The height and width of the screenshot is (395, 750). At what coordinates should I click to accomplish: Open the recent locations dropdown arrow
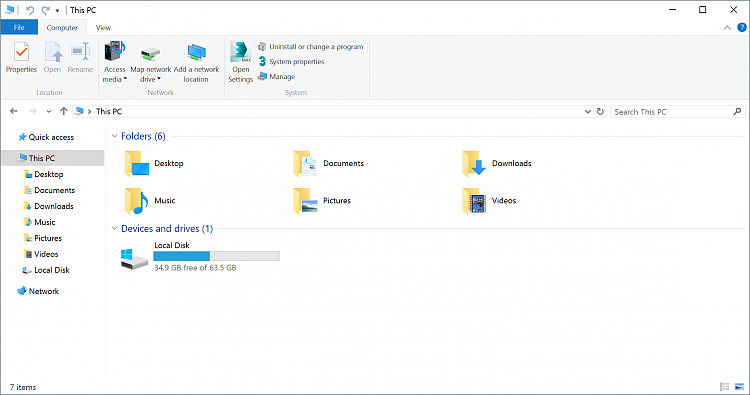[48, 111]
